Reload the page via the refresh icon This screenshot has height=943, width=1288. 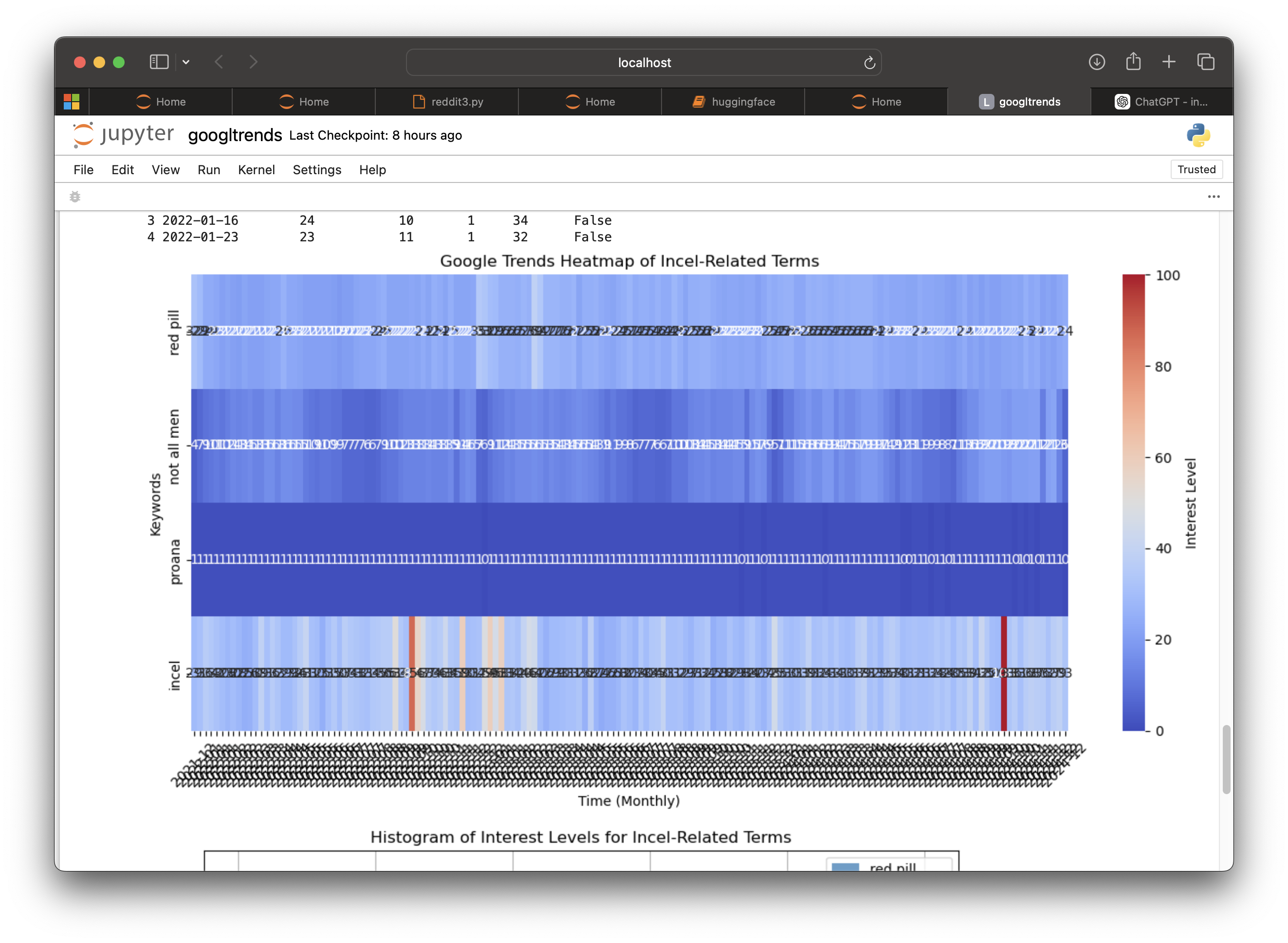coord(869,62)
